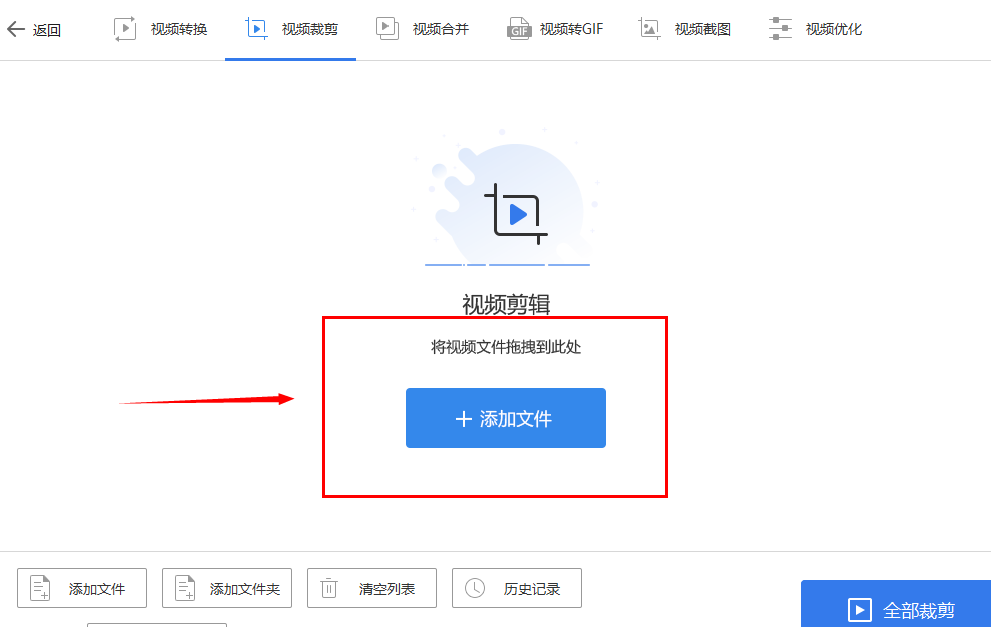
Task: Go back with the 返回 arrow
Action: (16, 29)
